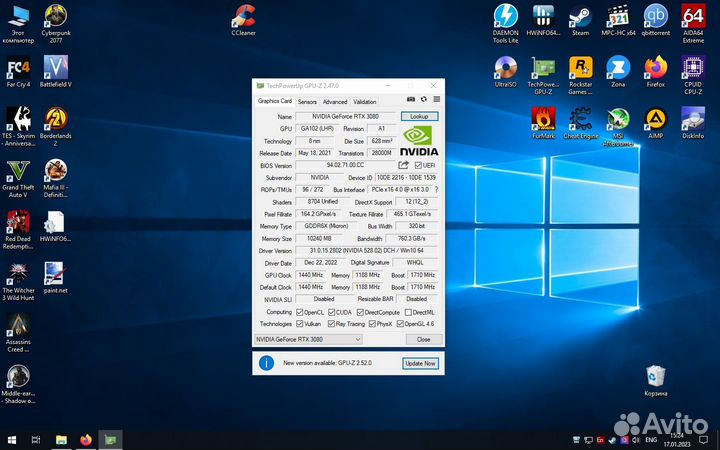The height and width of the screenshot is (450, 720).
Task: Open the AIMP player icon
Action: tap(656, 123)
